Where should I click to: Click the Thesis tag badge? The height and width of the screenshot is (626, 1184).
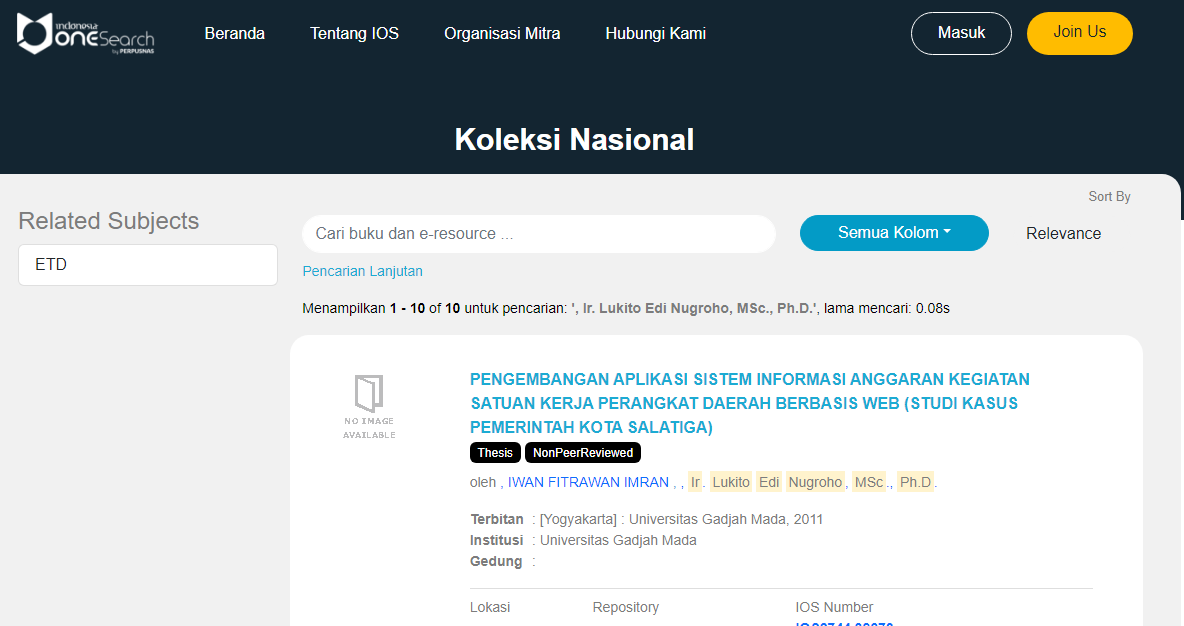coord(495,453)
